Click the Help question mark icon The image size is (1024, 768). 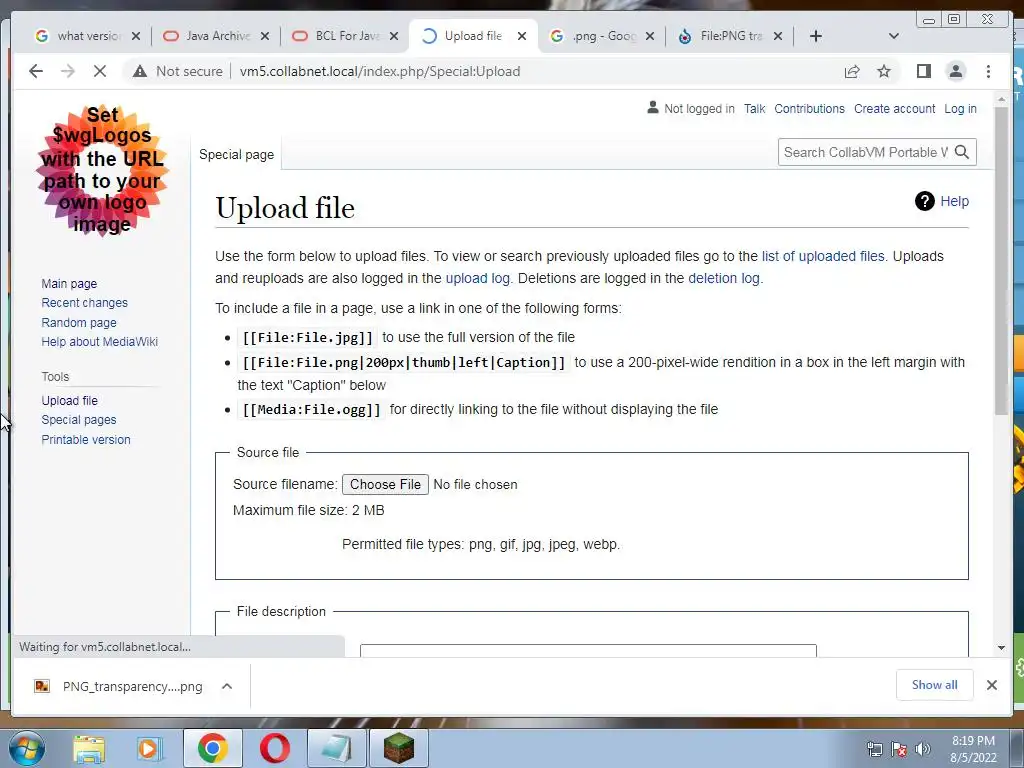[925, 201]
